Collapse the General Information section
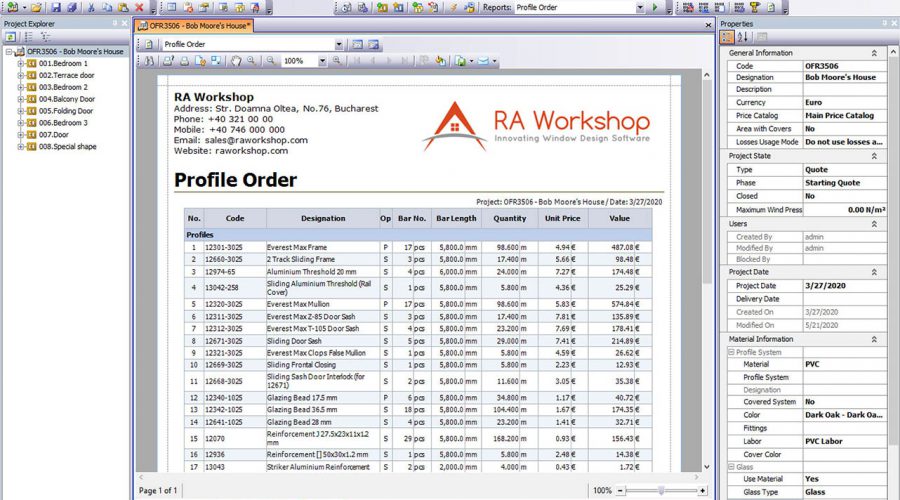 (874, 53)
